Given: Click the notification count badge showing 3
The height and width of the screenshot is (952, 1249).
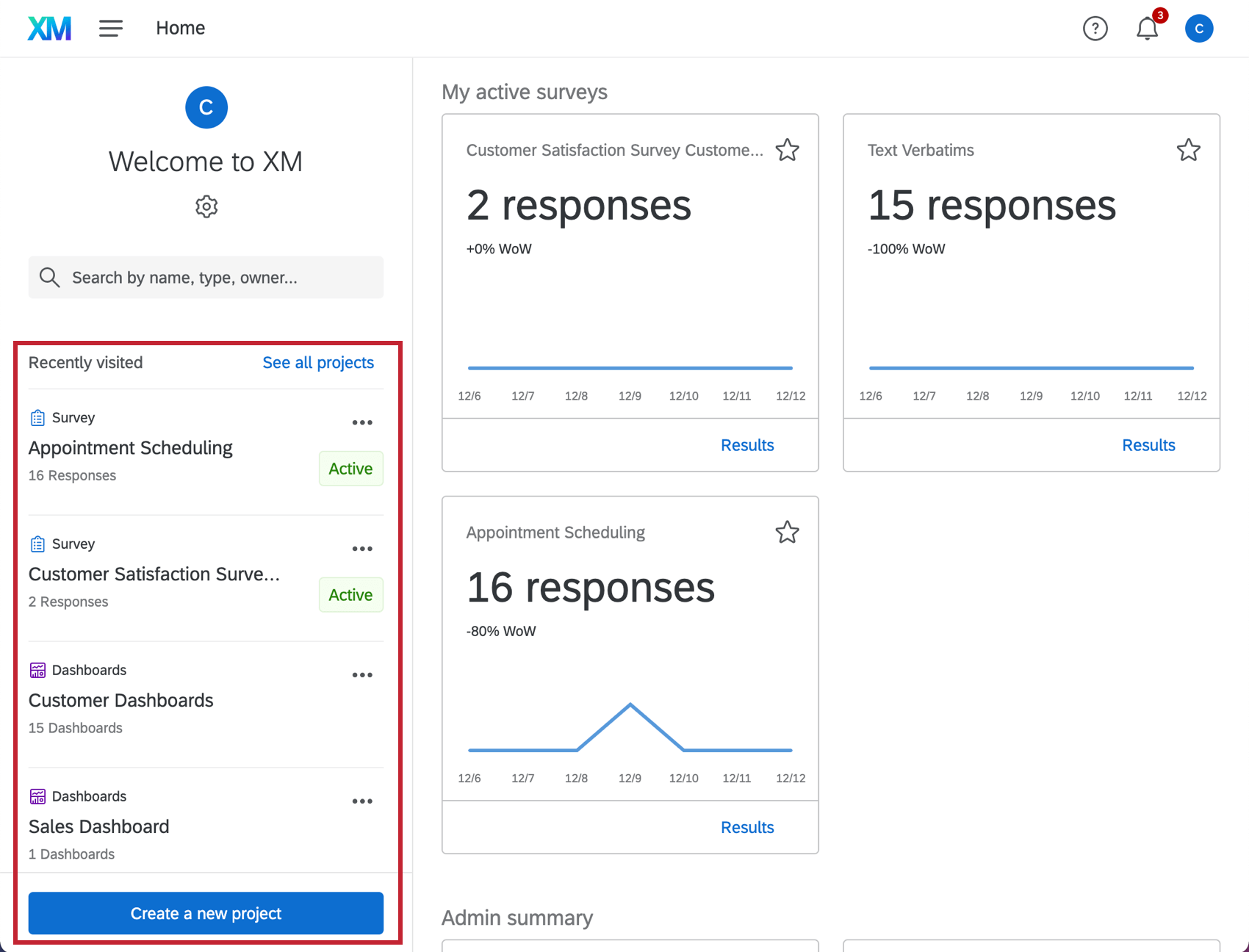Looking at the screenshot, I should pos(1159,15).
